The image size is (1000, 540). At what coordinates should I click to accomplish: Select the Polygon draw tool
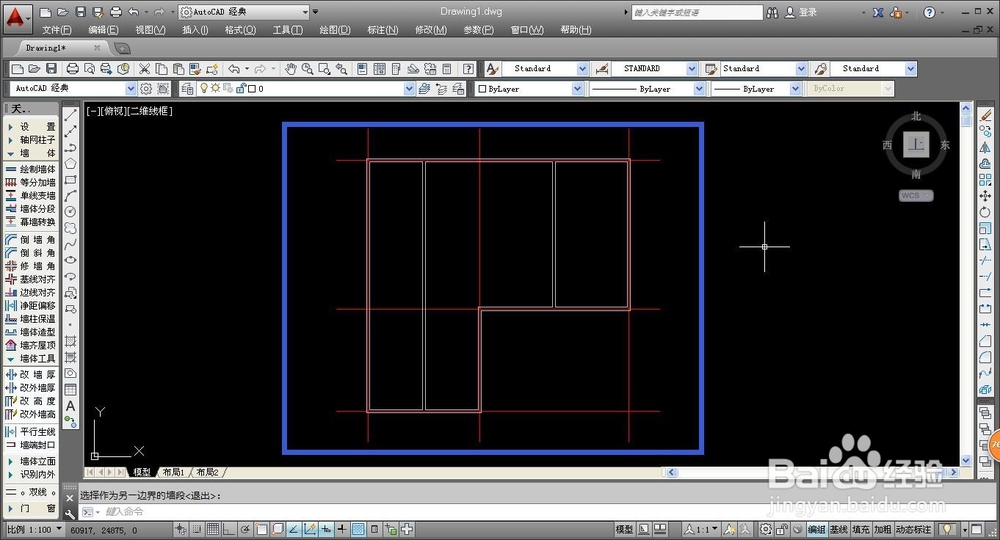click(71, 164)
